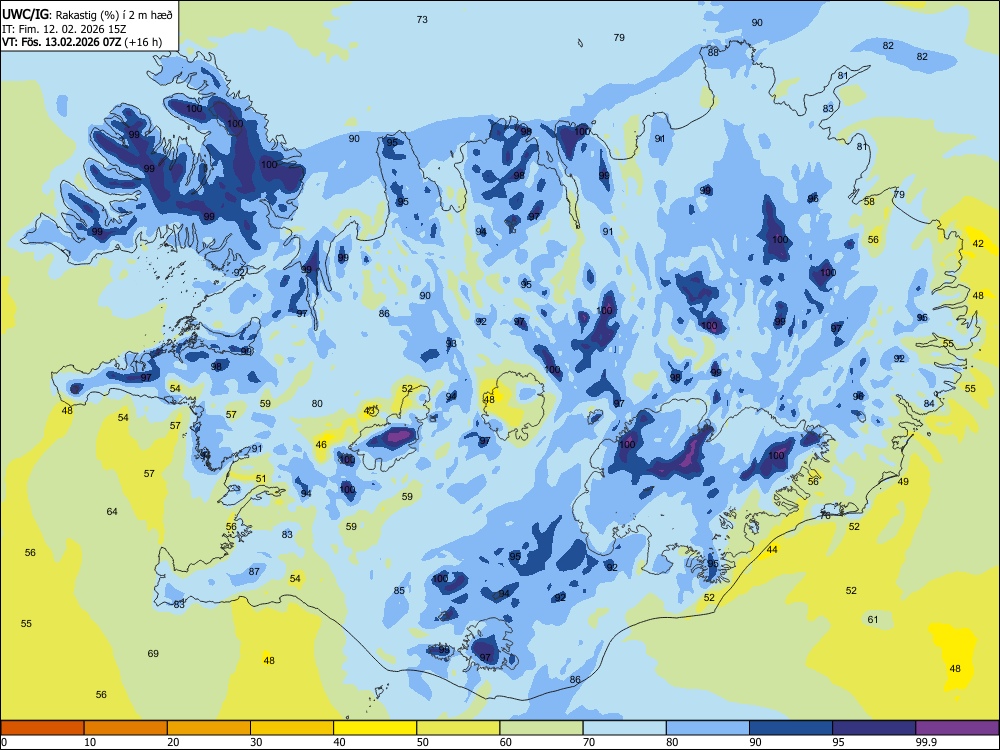Click the humidity value '43' on the map

pos(369,411)
